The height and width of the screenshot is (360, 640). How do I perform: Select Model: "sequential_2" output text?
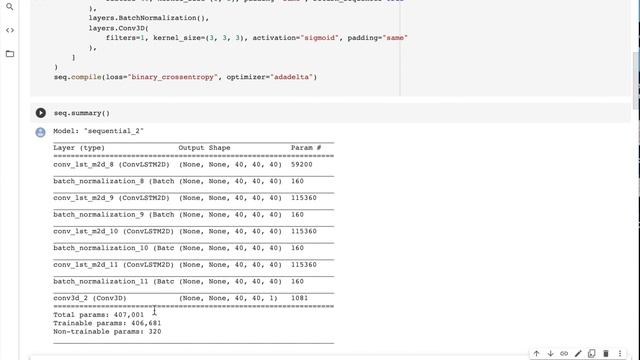click(x=98, y=131)
